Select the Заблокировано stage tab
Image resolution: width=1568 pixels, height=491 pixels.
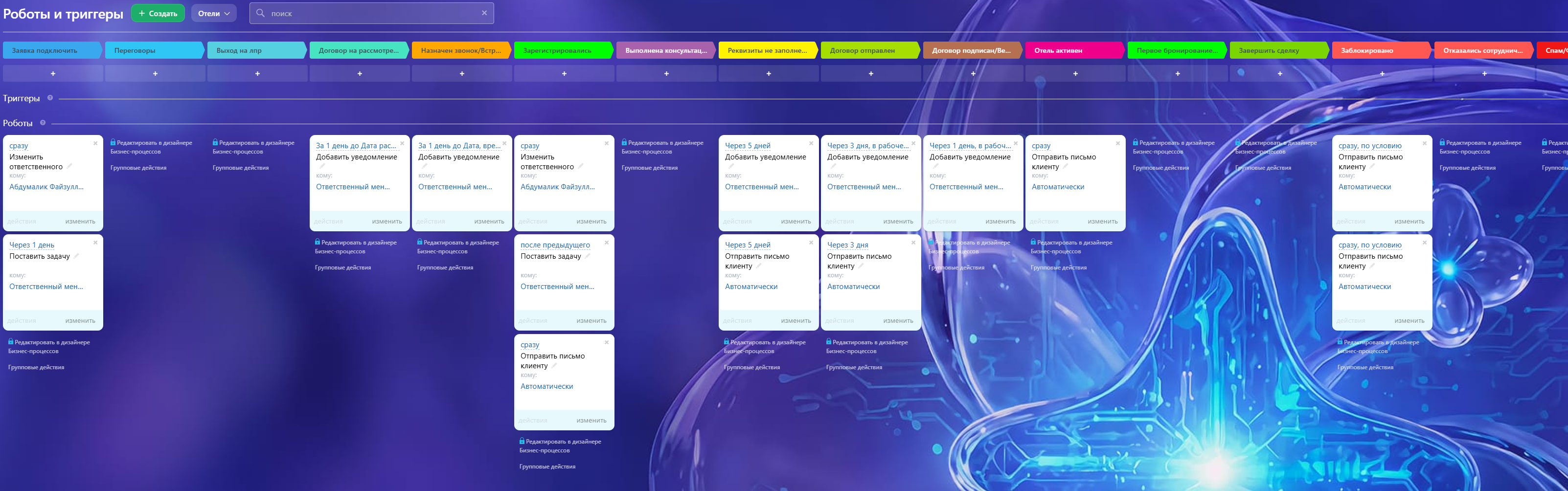click(x=1381, y=50)
